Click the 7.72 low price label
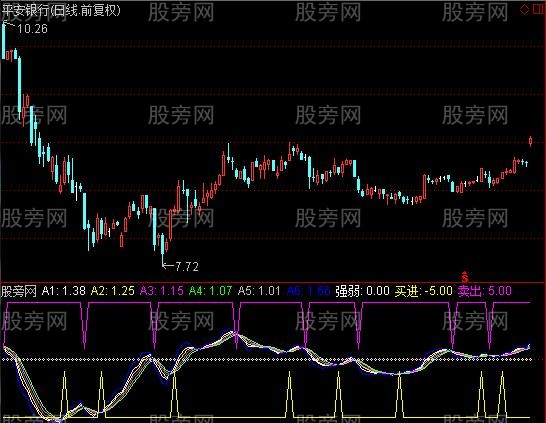 (x=187, y=267)
